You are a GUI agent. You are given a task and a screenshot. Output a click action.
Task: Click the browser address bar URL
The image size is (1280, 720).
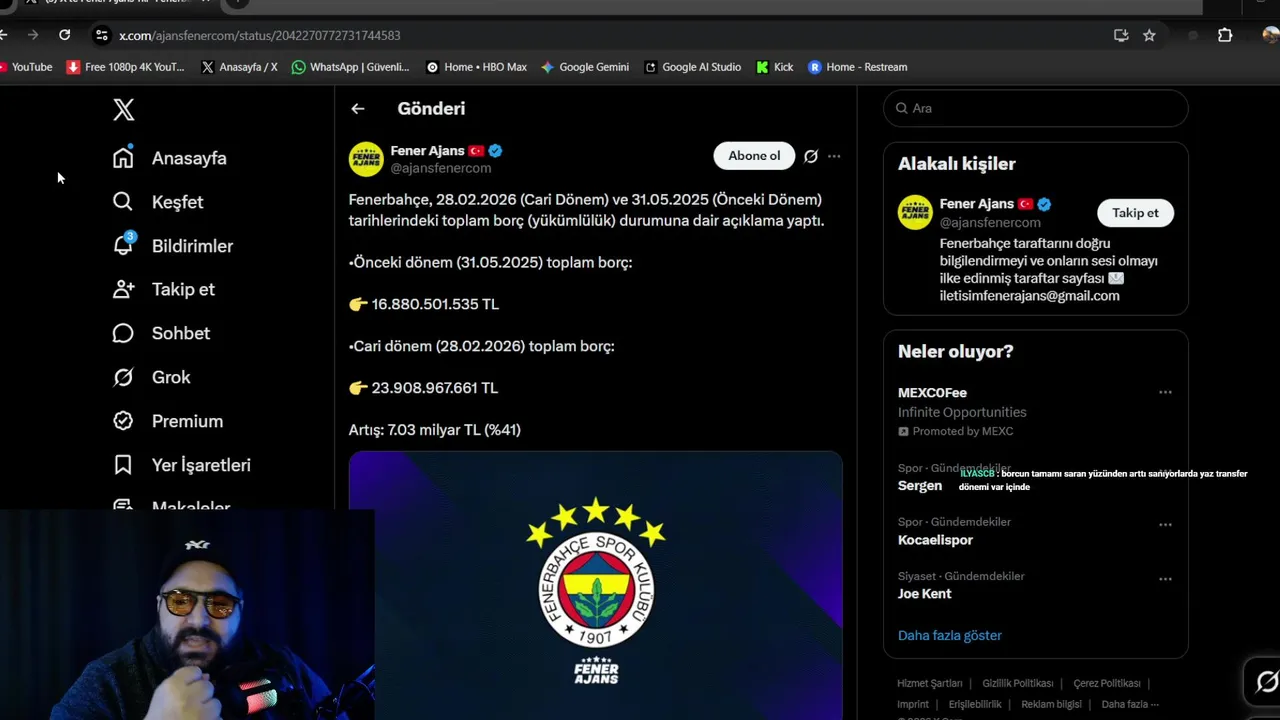260,36
